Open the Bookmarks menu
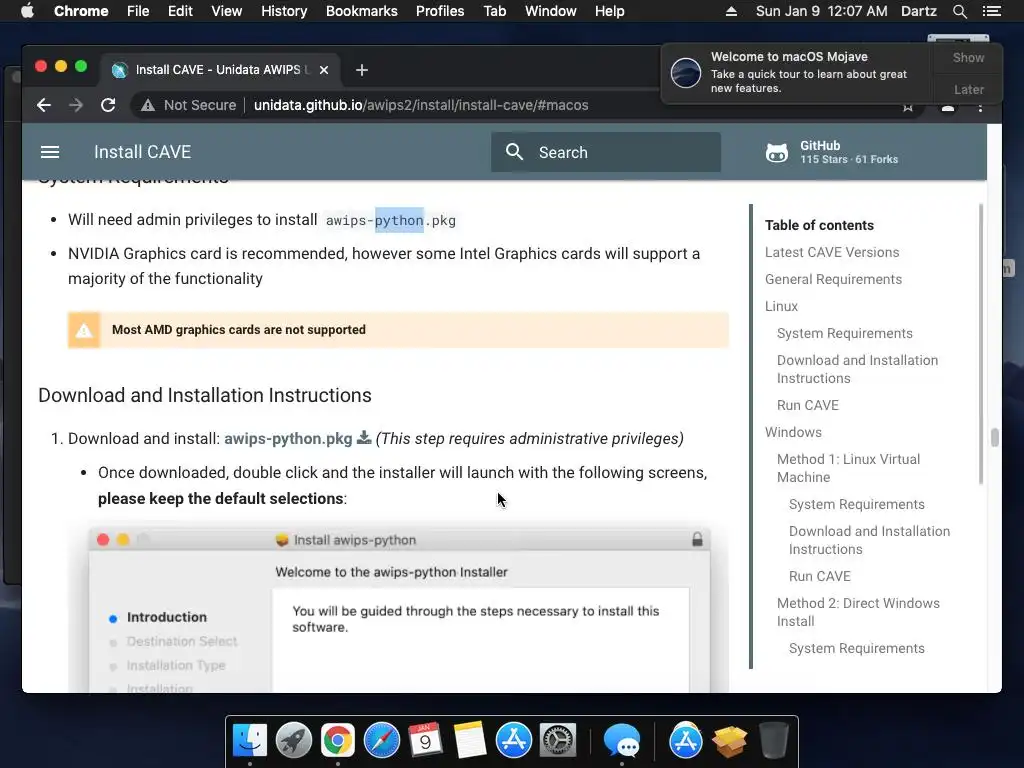Screen dimensions: 1024x768 point(362,11)
